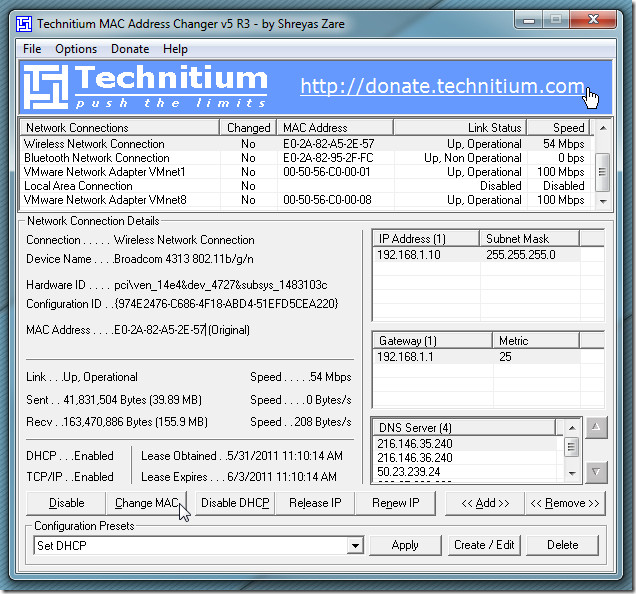Screen dimensions: 636x594
Task: Select IP address 192.168.1.10 entry
Action: tap(408, 255)
